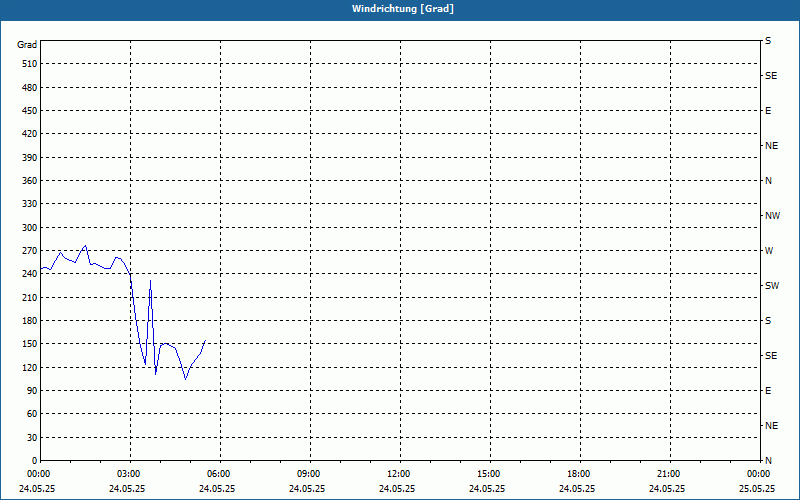The image size is (800, 500).
Task: Click the 210 y-axis label
Action: coord(30,297)
